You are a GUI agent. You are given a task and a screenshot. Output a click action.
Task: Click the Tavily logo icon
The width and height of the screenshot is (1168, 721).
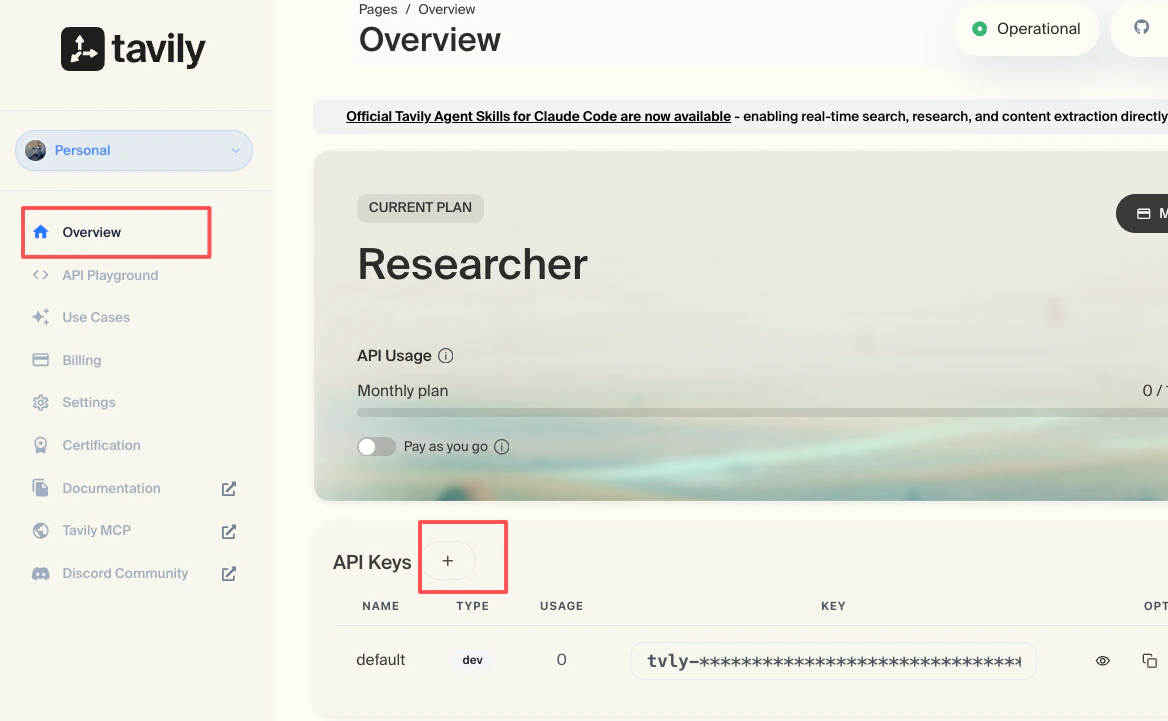pyautogui.click(x=83, y=49)
